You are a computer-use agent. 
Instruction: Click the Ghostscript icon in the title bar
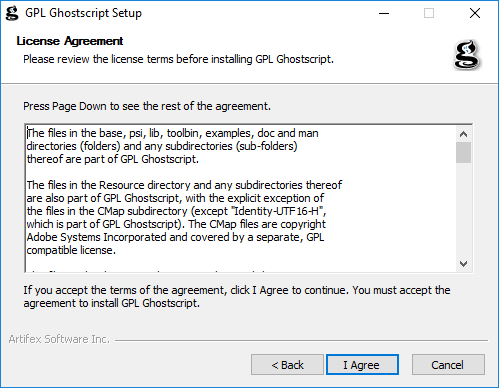coord(12,13)
